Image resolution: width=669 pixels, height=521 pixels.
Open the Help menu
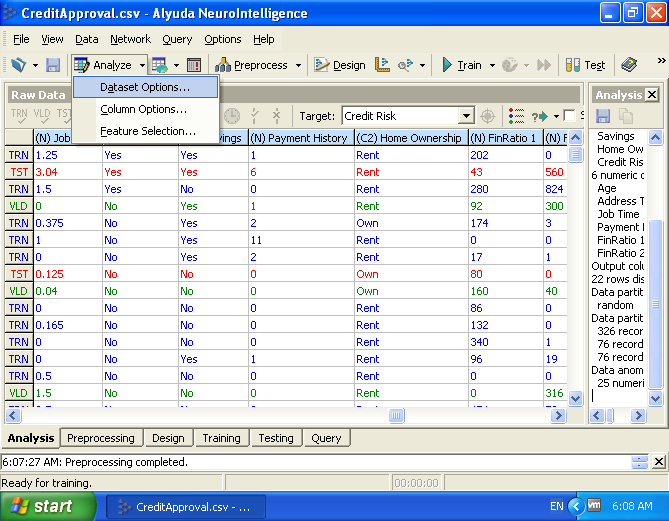(263, 39)
